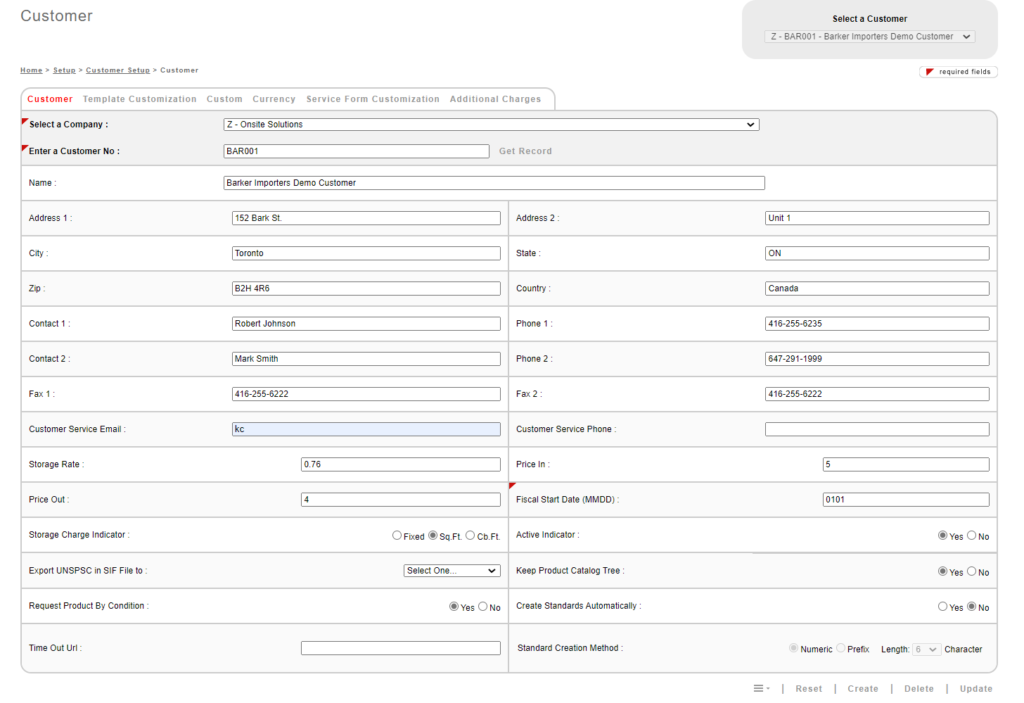The height and width of the screenshot is (703, 1024).
Task: Open Export UNSPSC Select One dropdown
Action: pyautogui.click(x=452, y=570)
